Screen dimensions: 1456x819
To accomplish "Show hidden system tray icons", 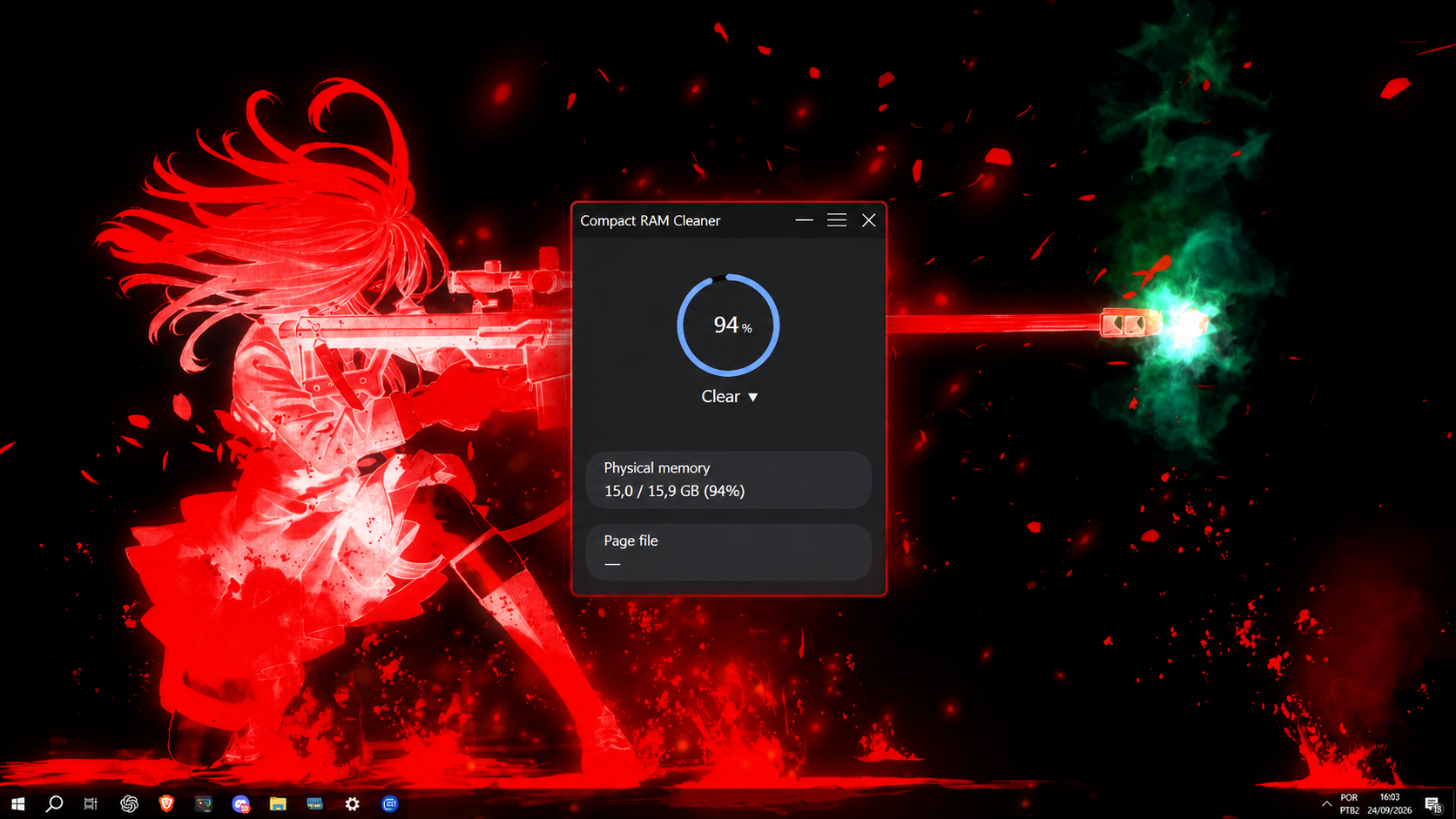I will tap(1326, 803).
